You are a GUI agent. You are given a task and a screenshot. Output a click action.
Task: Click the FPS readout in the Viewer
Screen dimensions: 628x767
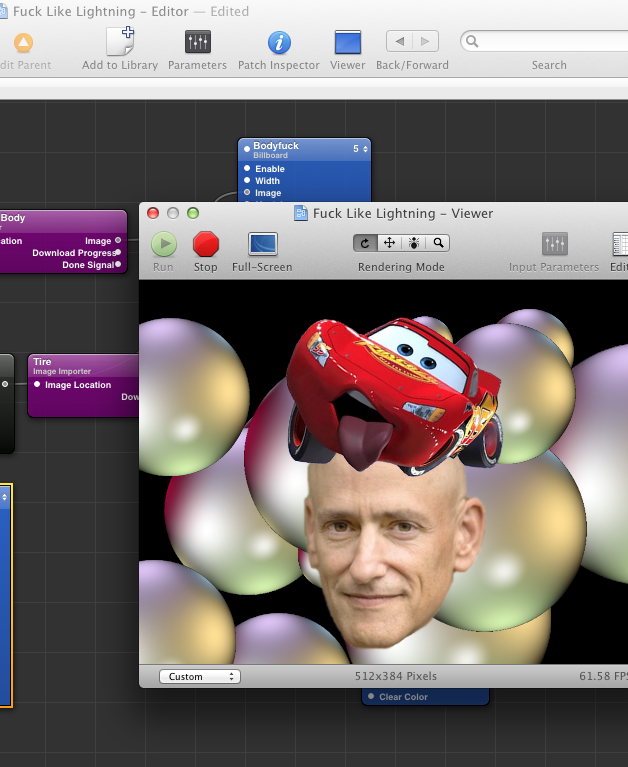point(604,676)
